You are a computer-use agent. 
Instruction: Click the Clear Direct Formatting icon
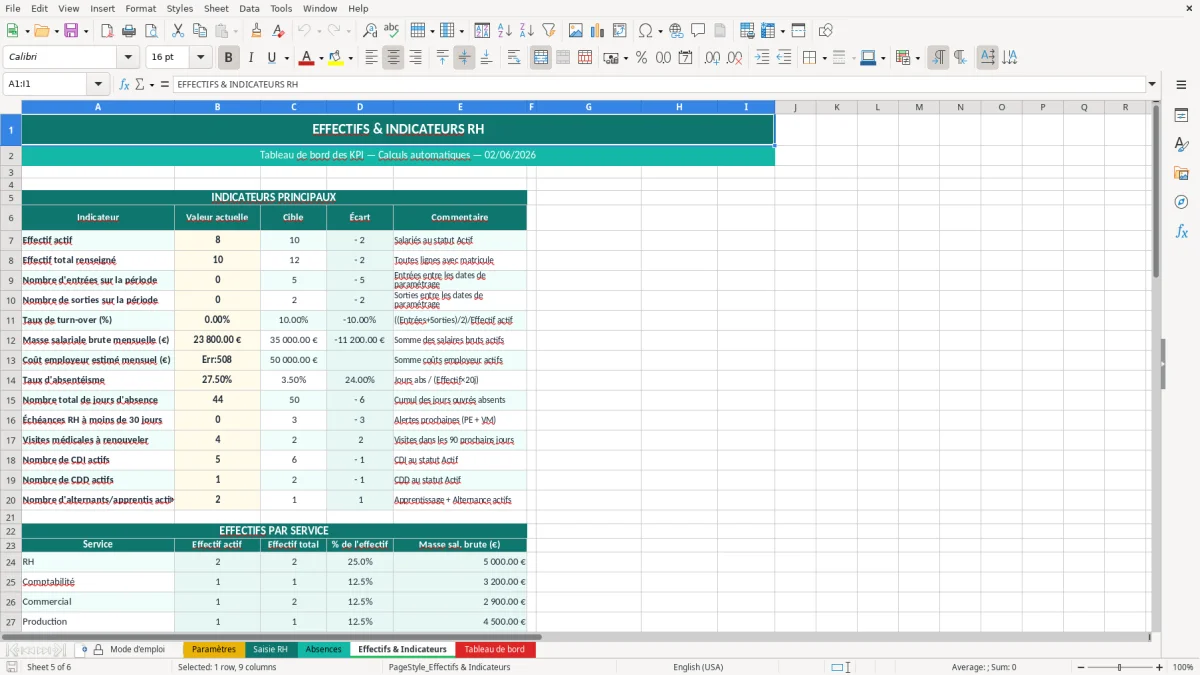278,31
